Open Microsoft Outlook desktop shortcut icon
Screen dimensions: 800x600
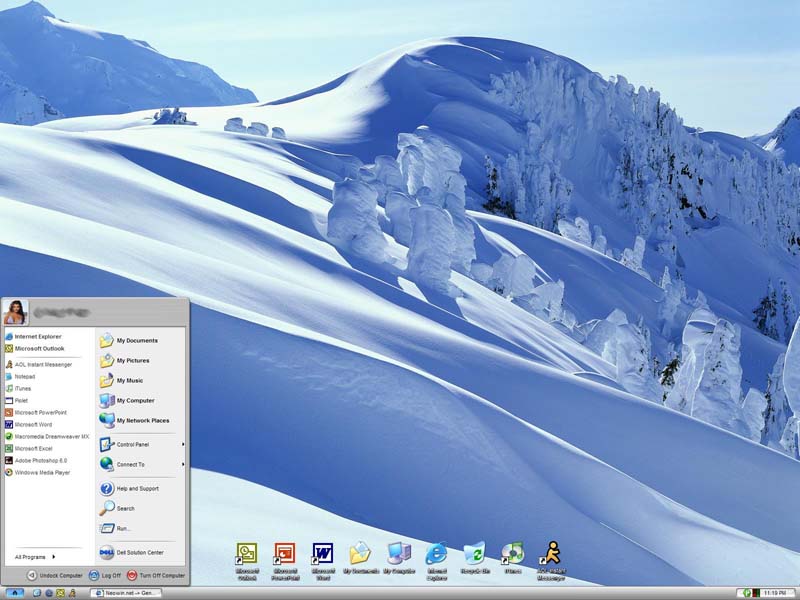(246, 554)
